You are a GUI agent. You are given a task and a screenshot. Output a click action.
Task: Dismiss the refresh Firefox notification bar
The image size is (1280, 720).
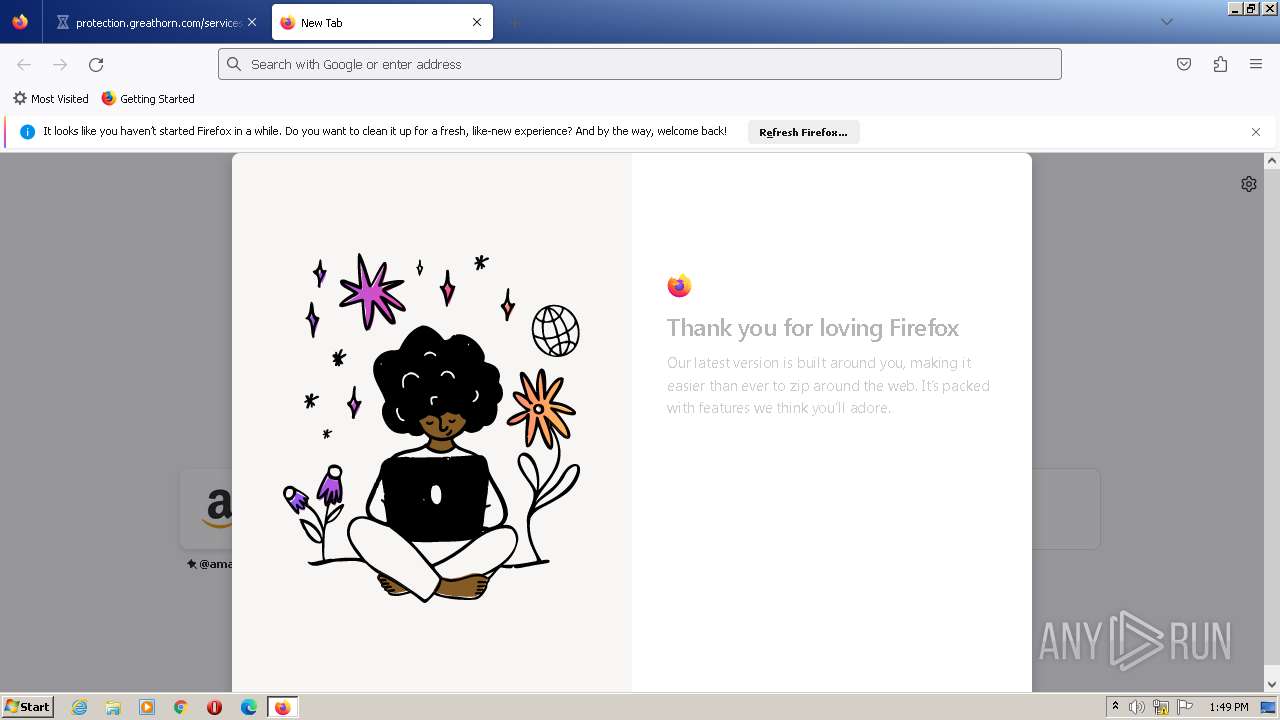(1256, 132)
